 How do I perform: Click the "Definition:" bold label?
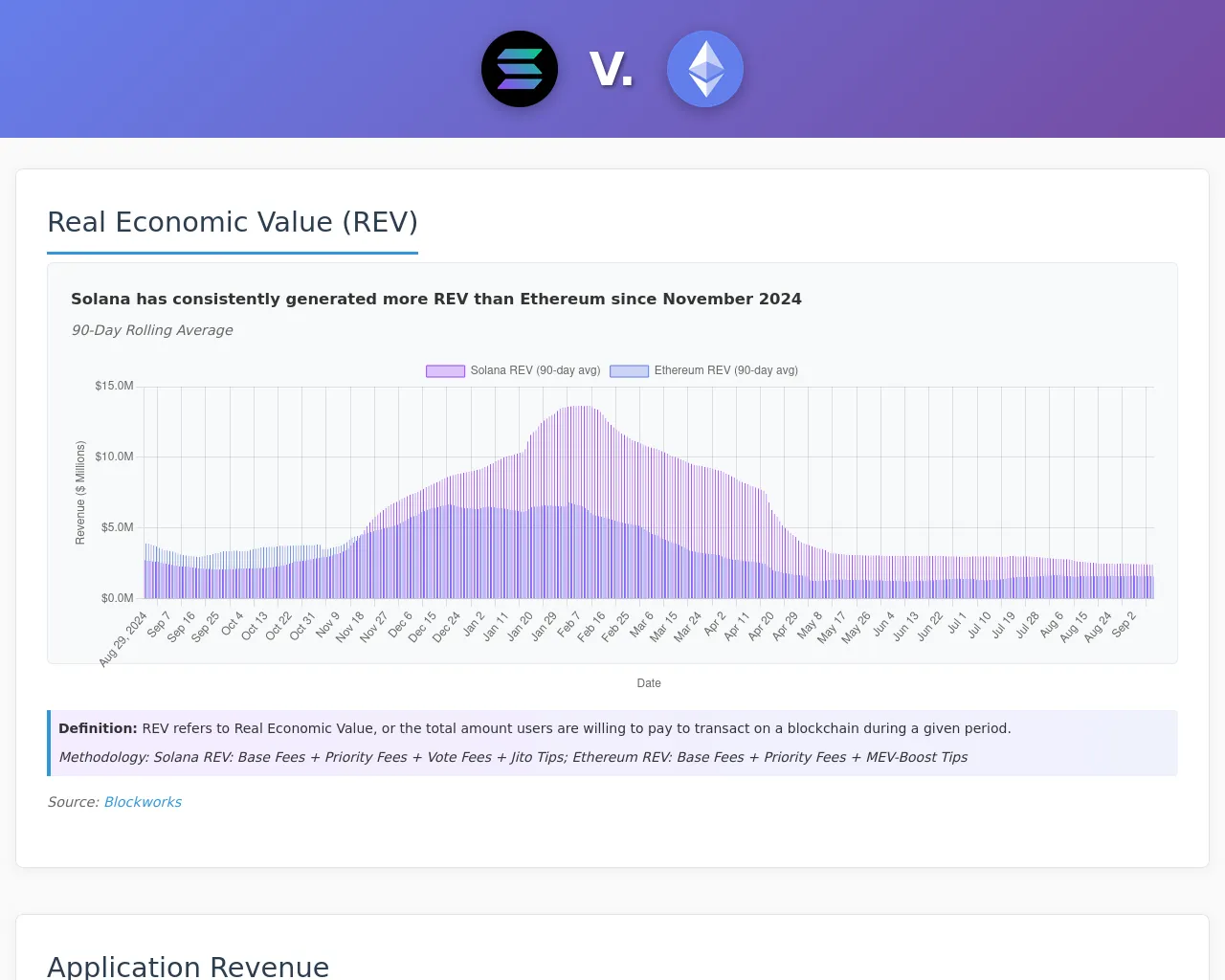(x=98, y=728)
